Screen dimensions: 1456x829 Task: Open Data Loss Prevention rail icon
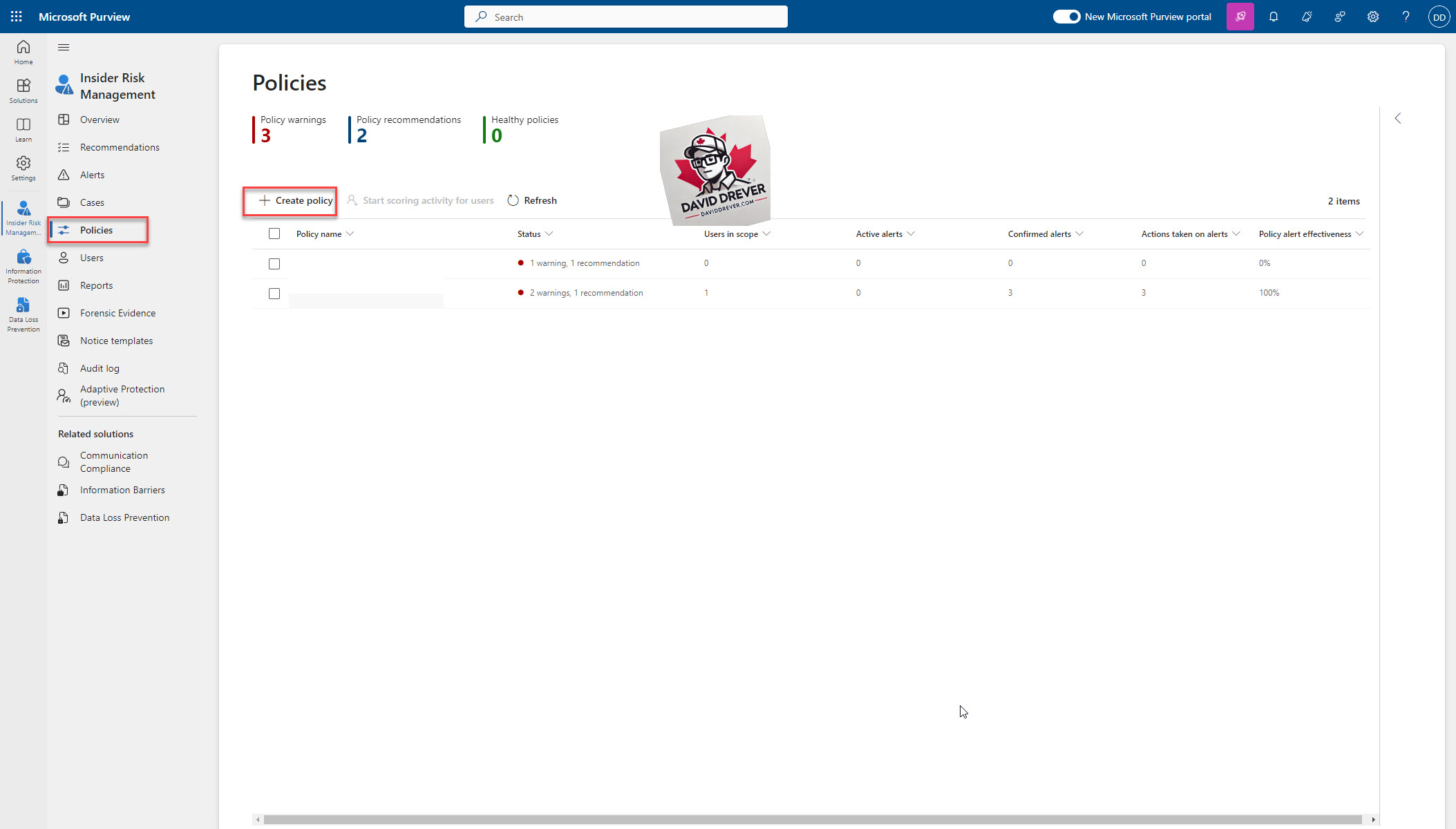(x=23, y=315)
